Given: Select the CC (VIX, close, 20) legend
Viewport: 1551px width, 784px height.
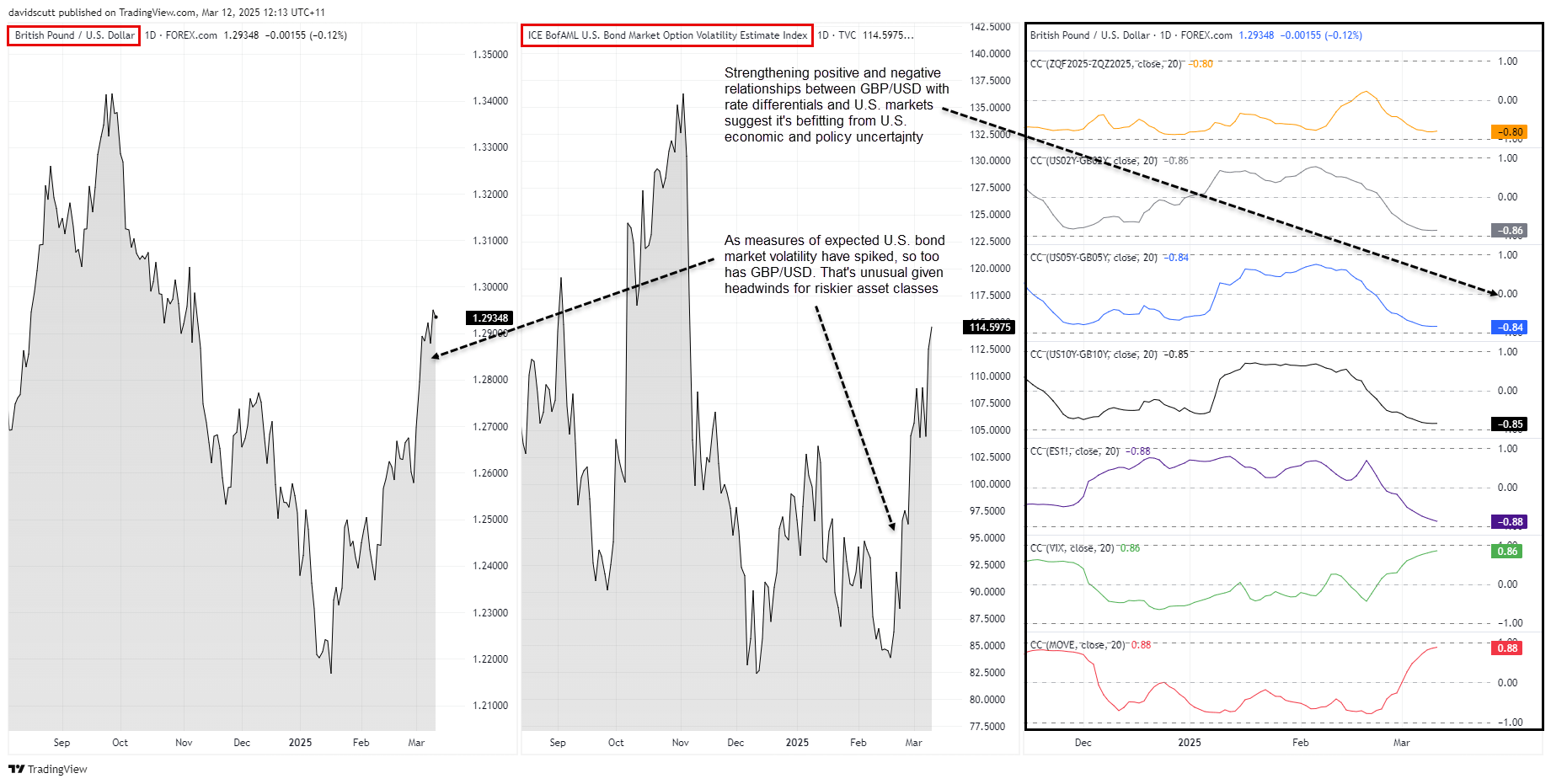Looking at the screenshot, I should tap(1072, 548).
